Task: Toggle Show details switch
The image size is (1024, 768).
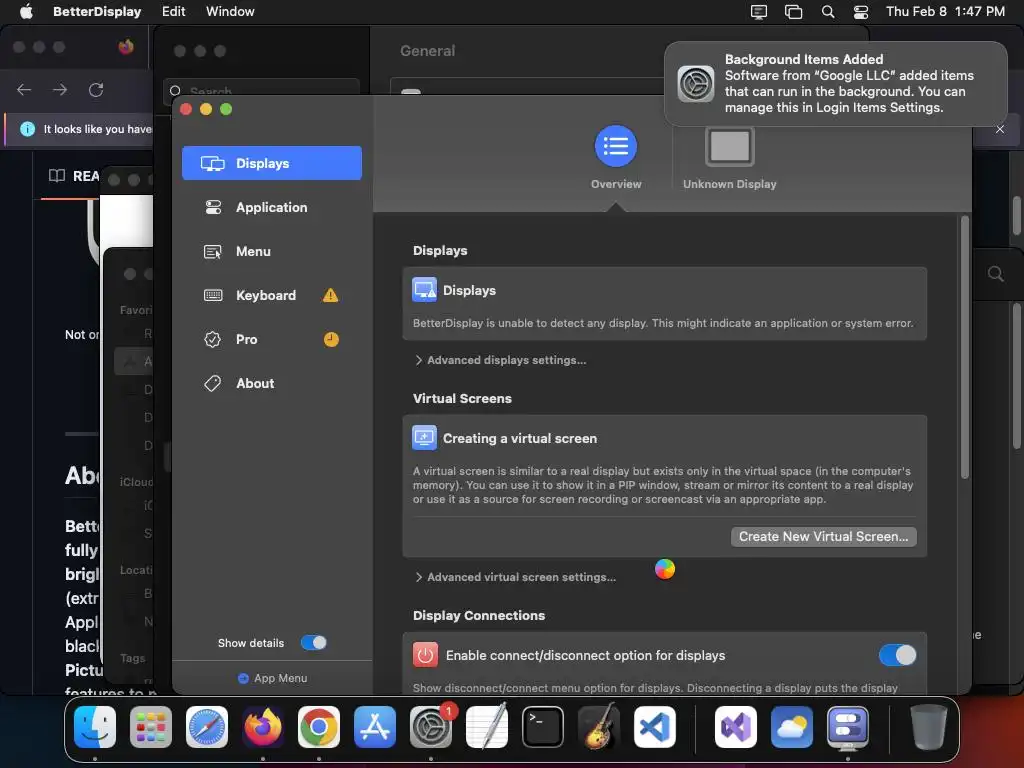Action: click(x=313, y=643)
